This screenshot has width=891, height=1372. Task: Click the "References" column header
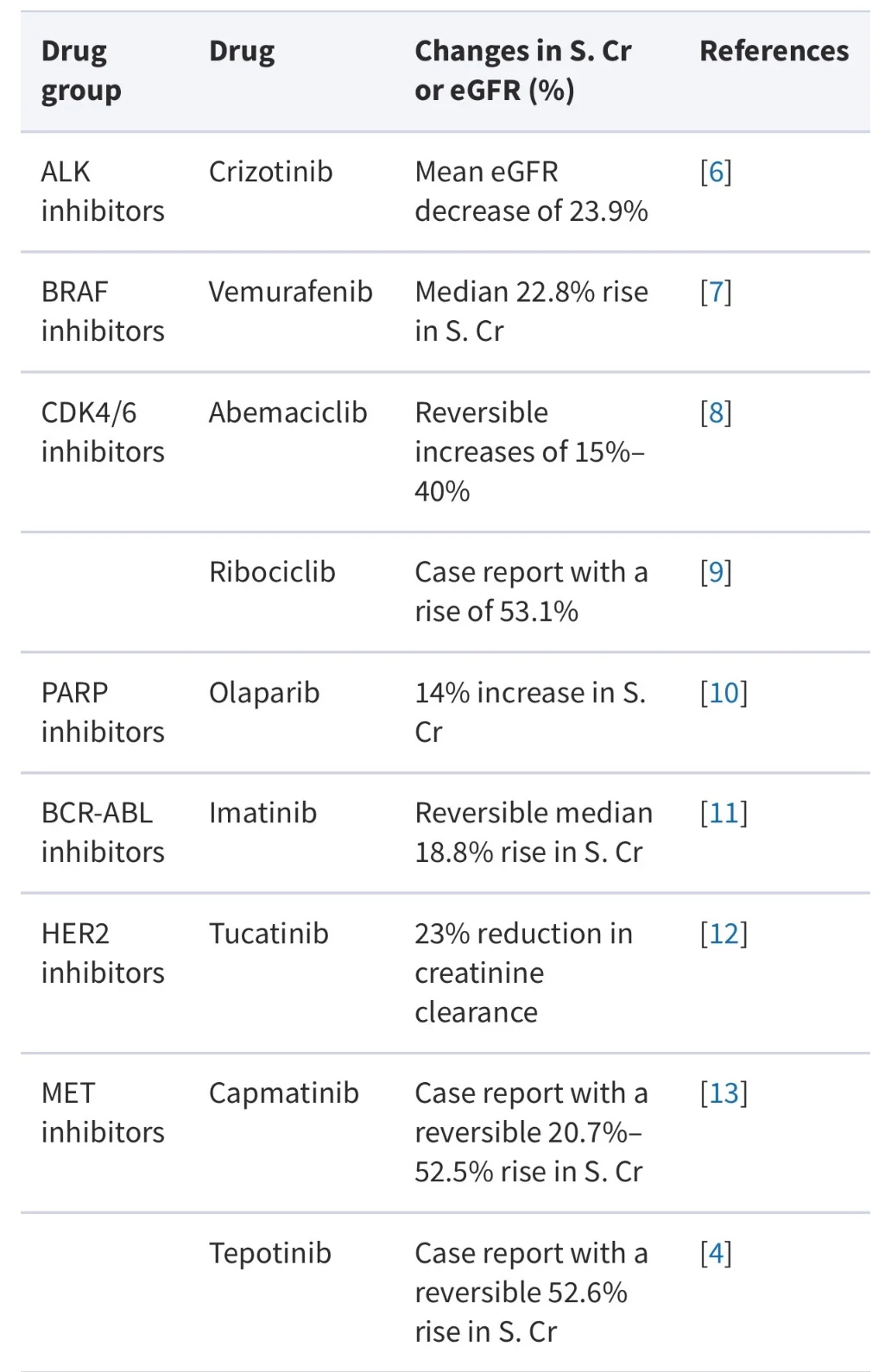click(x=774, y=52)
